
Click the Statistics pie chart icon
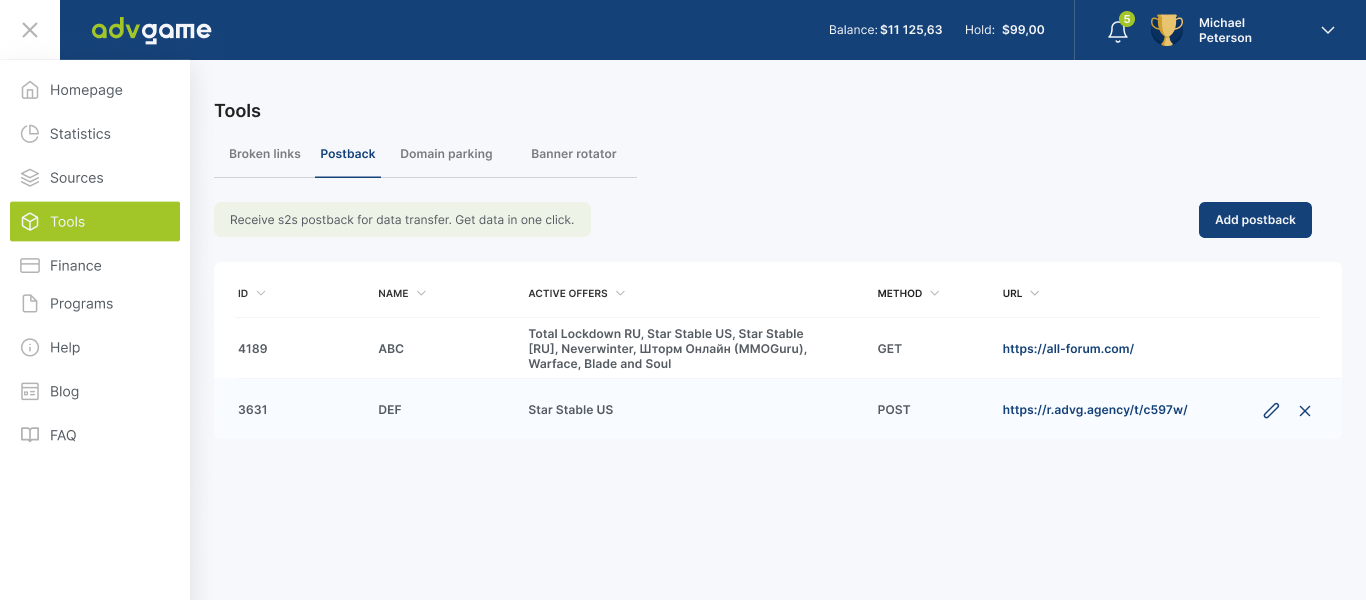click(30, 134)
